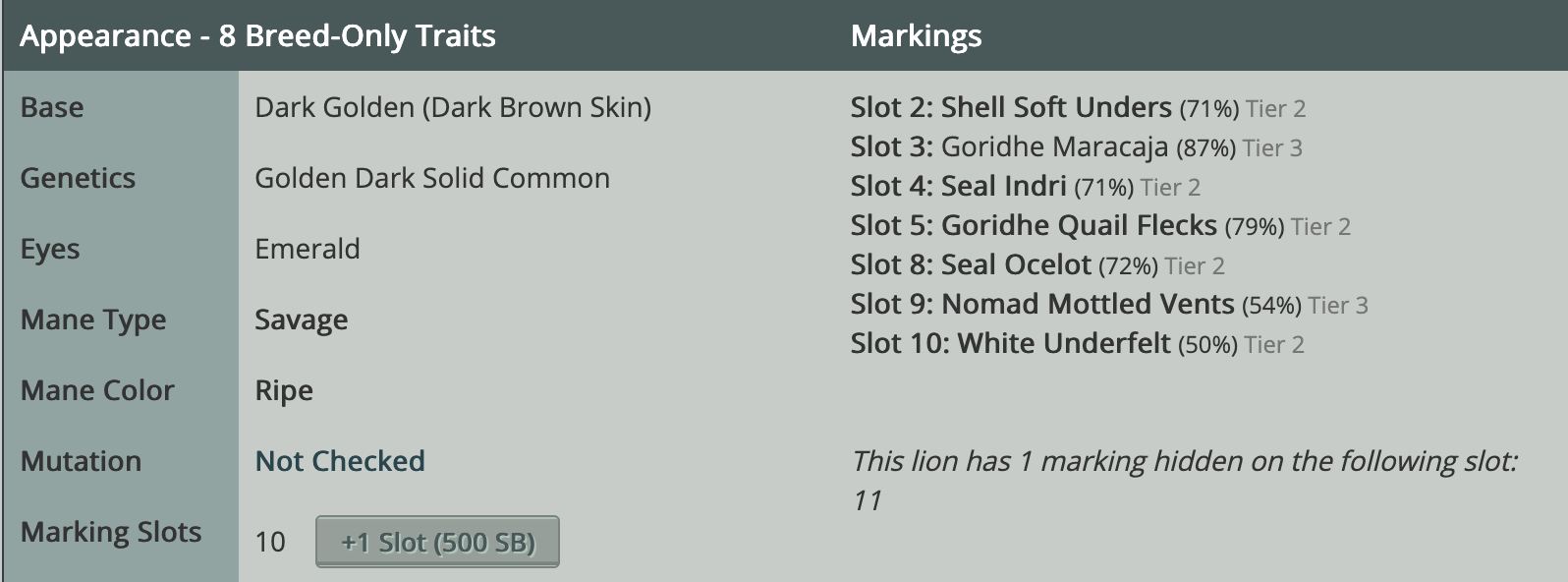This screenshot has width=1568, height=582.
Task: Click the Dark Golden base value
Action: coord(453,107)
